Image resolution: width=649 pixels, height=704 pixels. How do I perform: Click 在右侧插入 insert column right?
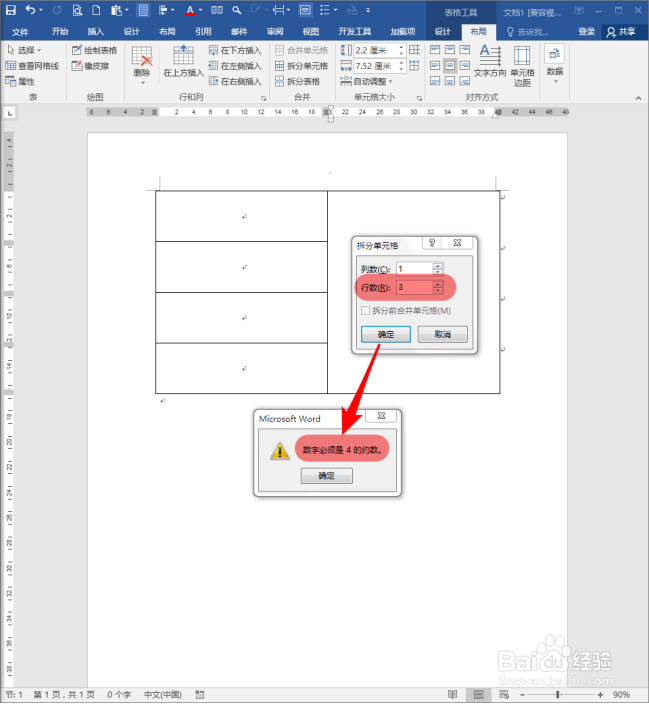(235, 81)
